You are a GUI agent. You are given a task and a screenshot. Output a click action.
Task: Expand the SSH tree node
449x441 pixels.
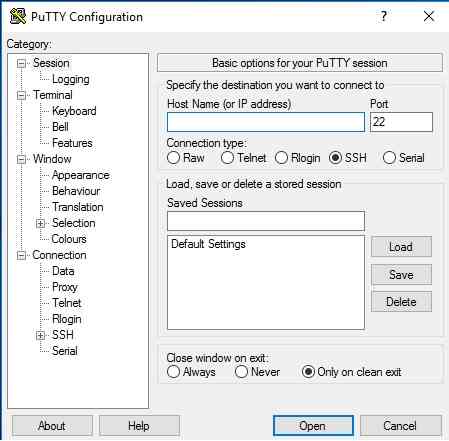[x=40, y=335]
